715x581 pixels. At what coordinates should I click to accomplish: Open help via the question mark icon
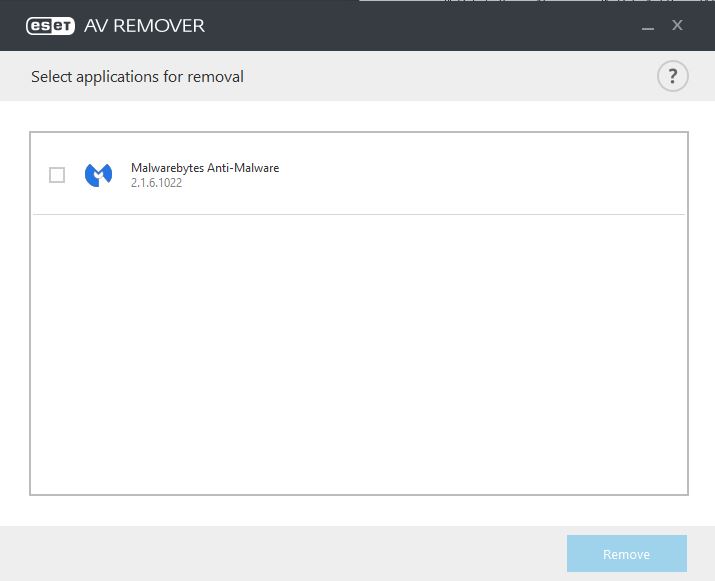pyautogui.click(x=673, y=76)
